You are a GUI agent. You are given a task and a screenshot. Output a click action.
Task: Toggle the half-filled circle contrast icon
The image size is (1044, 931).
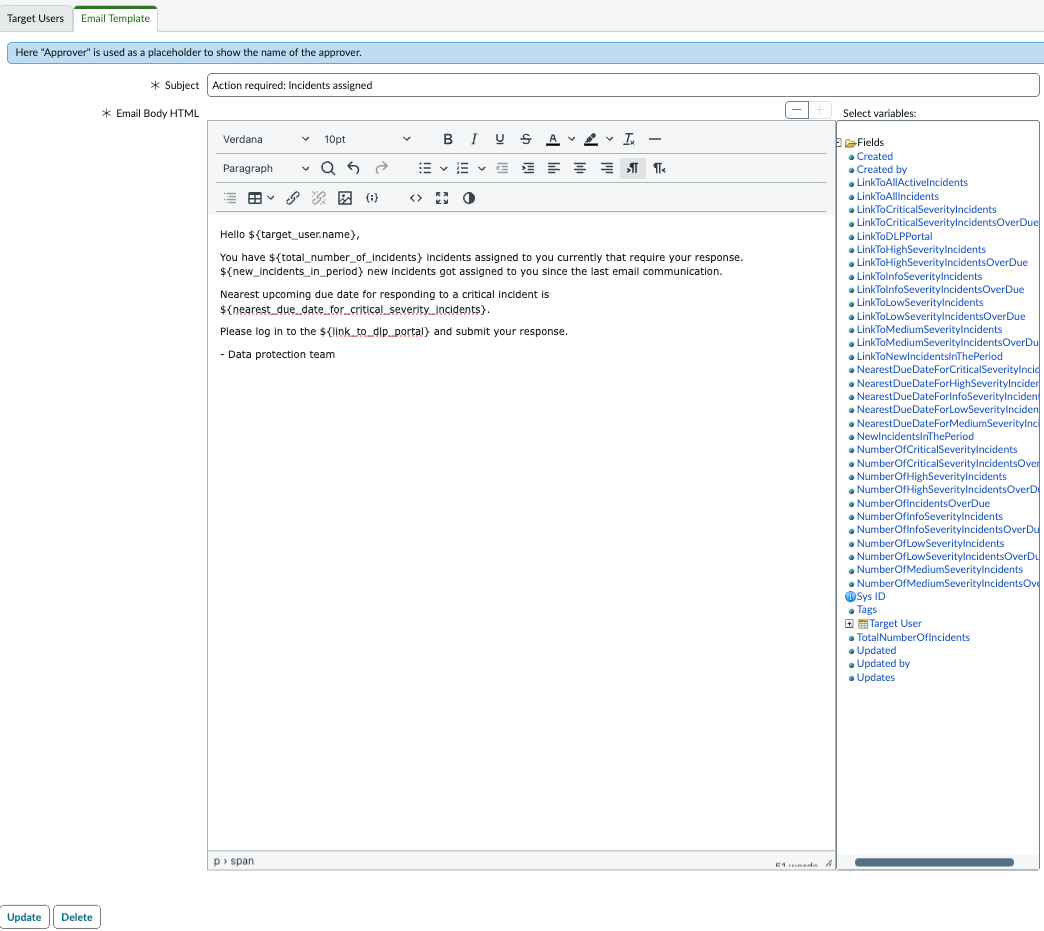pos(469,198)
